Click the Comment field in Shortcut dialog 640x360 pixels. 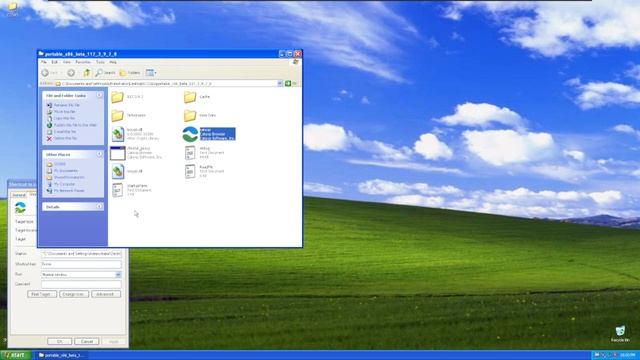click(81, 284)
